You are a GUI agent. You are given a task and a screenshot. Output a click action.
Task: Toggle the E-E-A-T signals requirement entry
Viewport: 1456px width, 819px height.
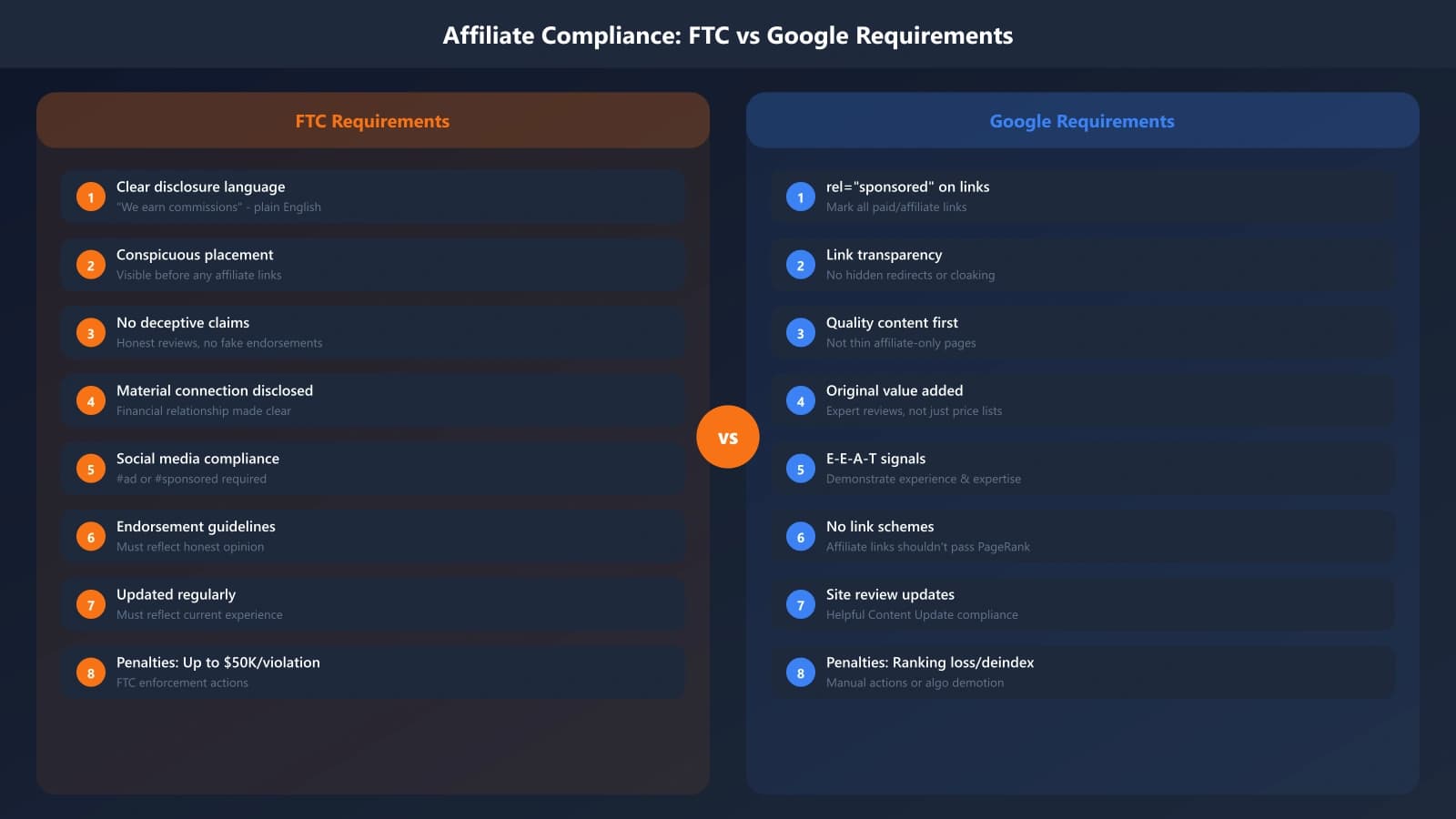coord(1083,468)
